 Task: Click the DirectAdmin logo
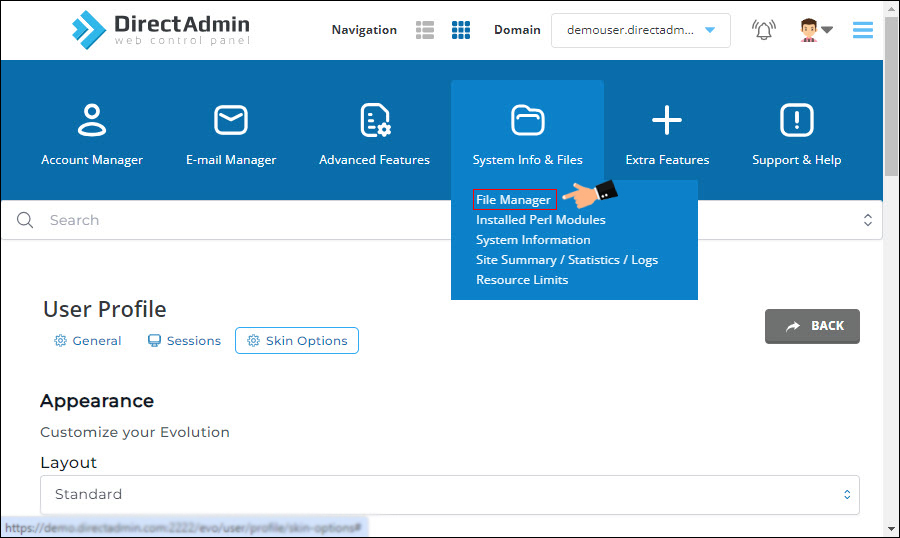tap(161, 30)
